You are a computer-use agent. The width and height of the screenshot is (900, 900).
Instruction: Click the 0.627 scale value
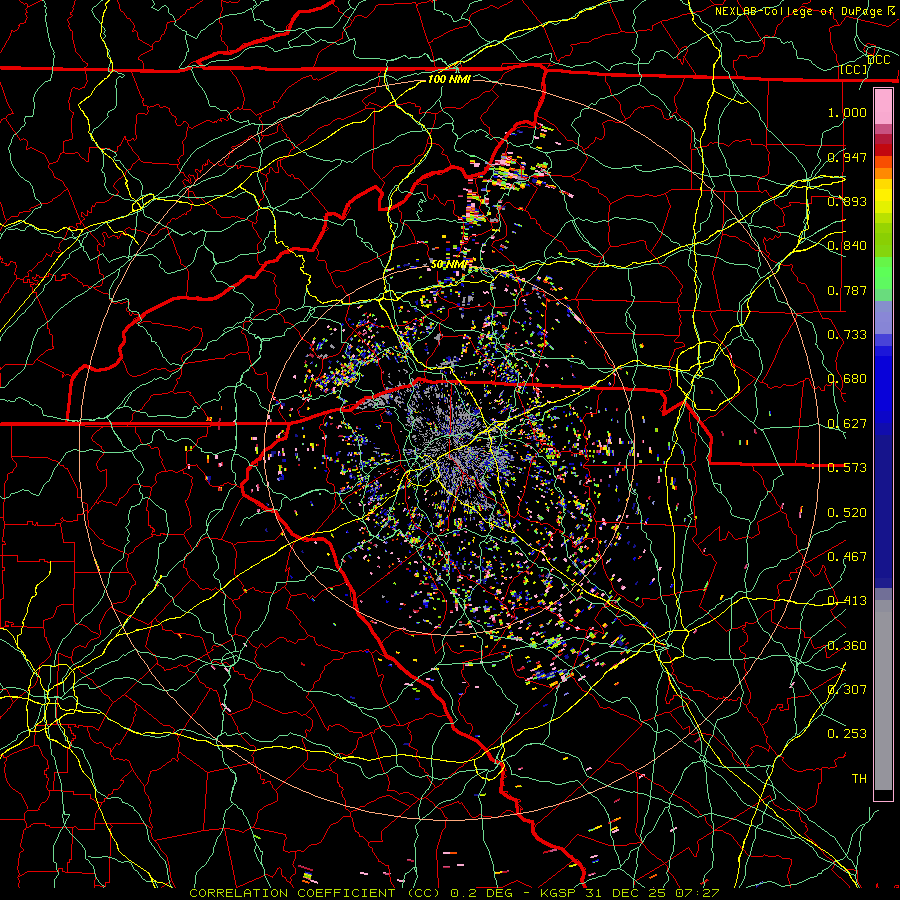point(847,424)
